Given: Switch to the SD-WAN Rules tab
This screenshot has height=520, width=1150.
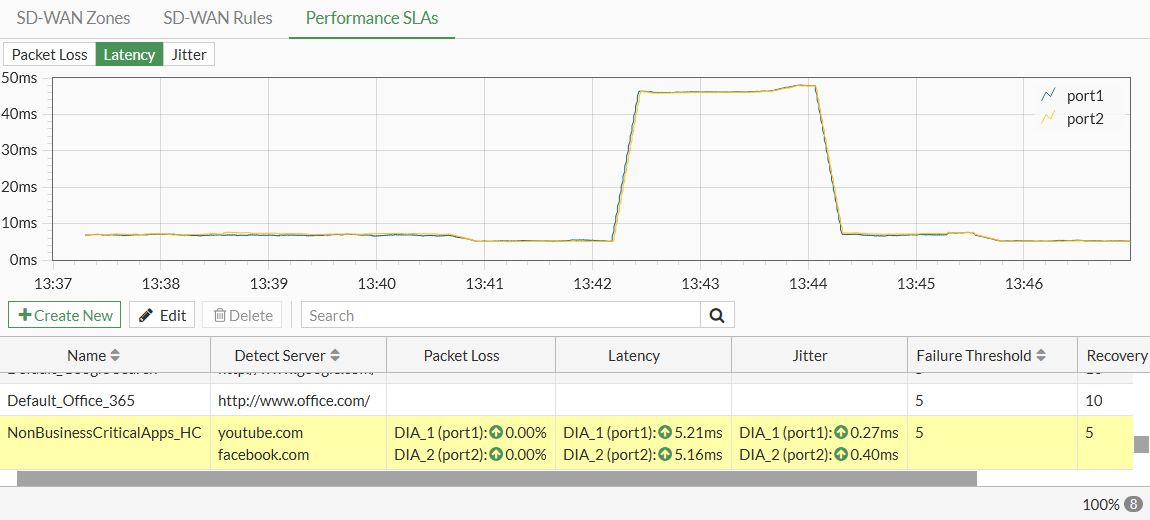Looking at the screenshot, I should pyautogui.click(x=217, y=18).
